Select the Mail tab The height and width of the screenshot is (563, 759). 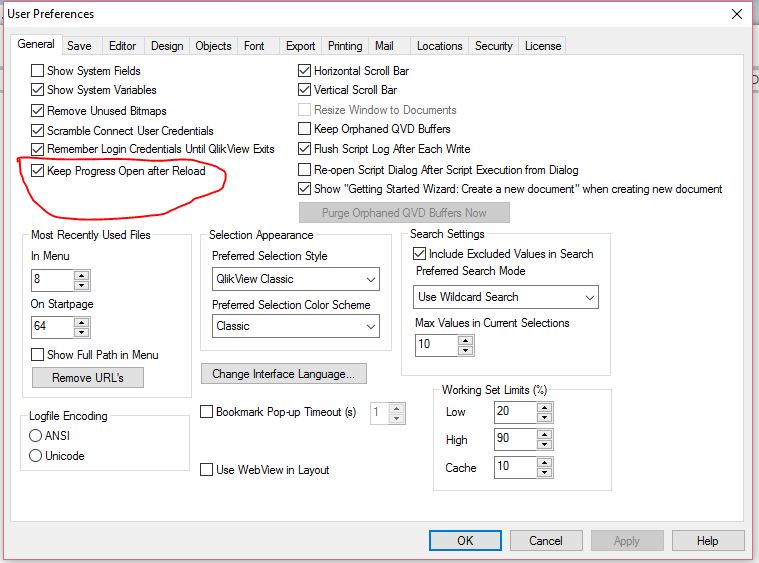pyautogui.click(x=384, y=46)
